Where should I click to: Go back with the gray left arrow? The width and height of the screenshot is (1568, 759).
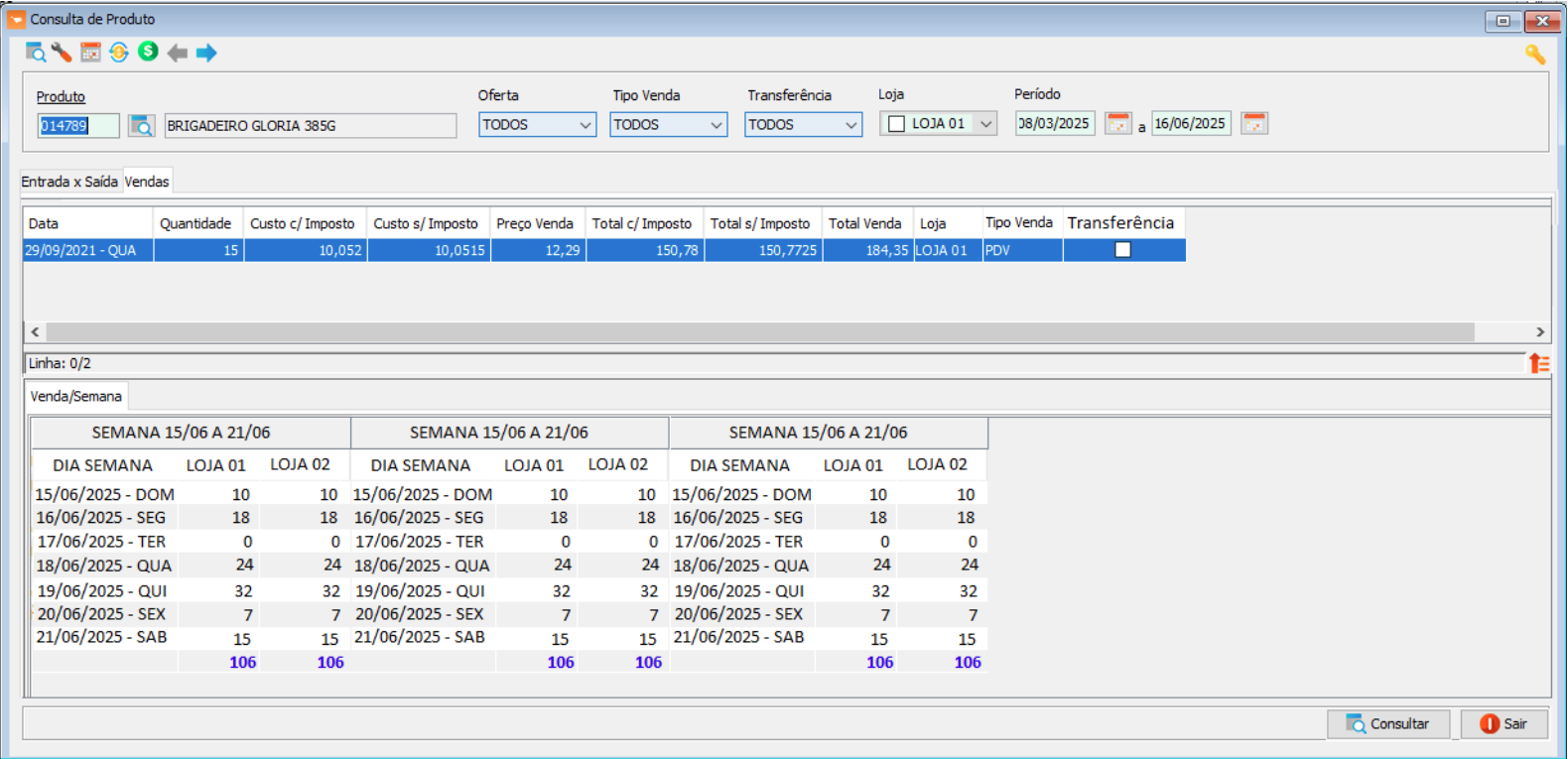coord(178,53)
